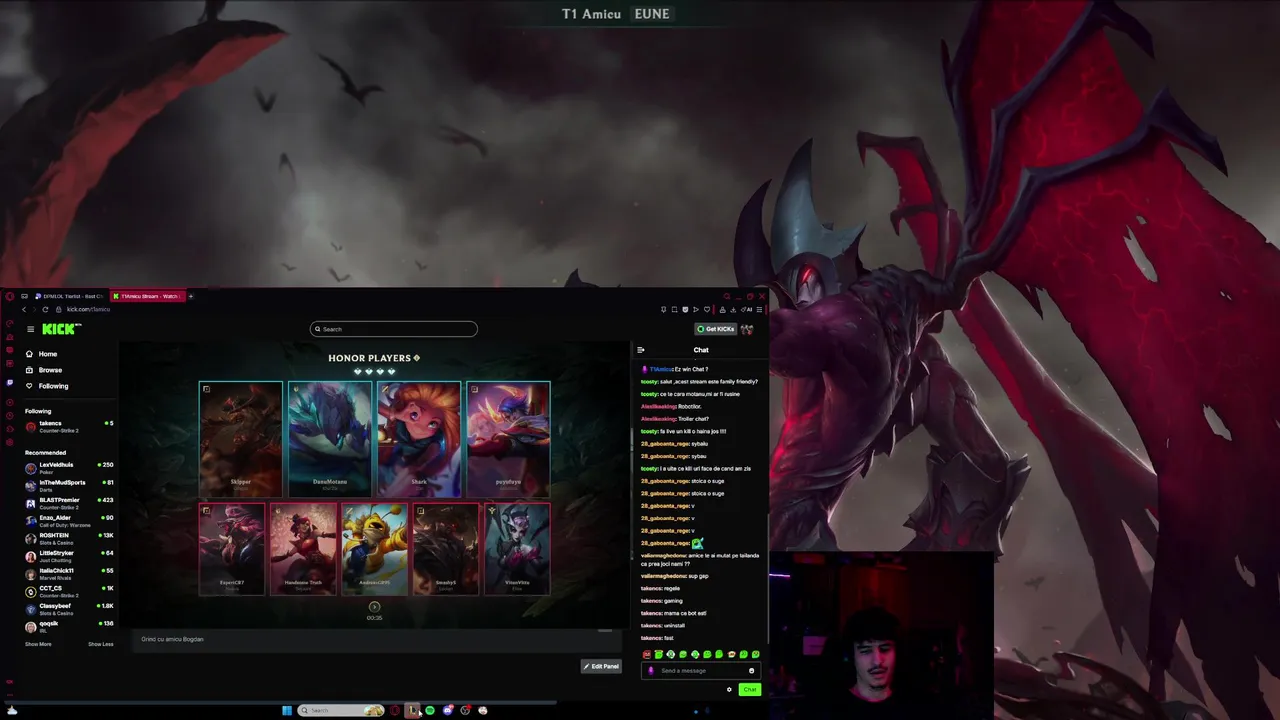Click the Get KICKs button
This screenshot has width=1280, height=720.
pyautogui.click(x=715, y=329)
